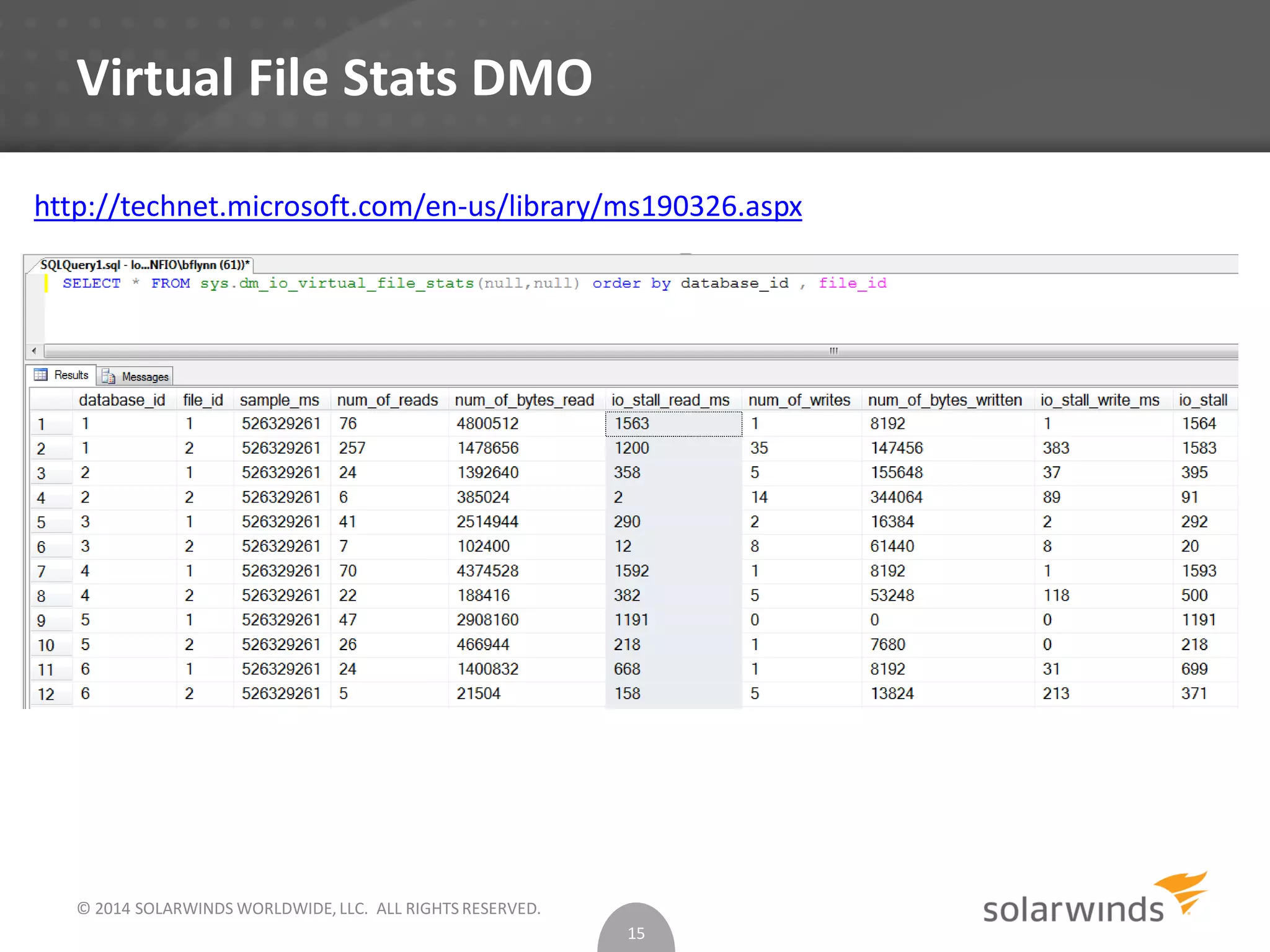Click num_of_bytes_written value 13824
The height and width of the screenshot is (952, 1270).
[x=892, y=694]
